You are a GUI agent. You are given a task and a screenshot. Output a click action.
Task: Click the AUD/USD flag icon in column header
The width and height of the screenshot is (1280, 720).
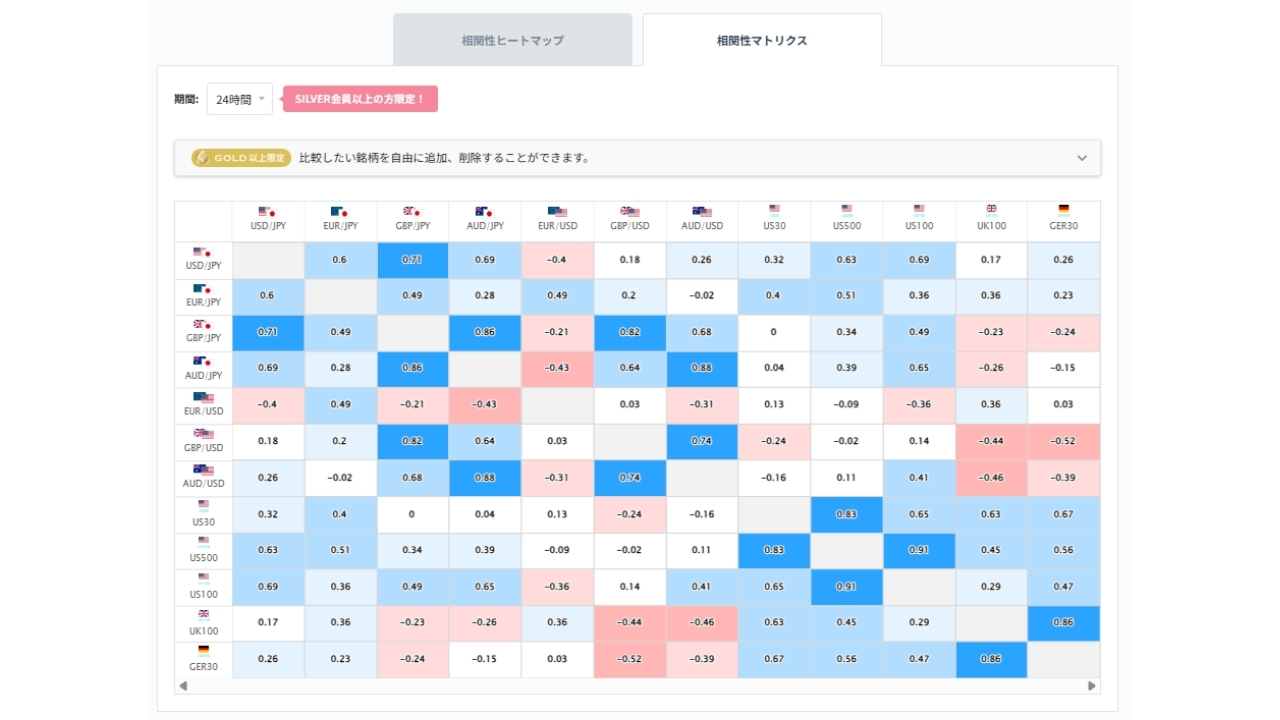[702, 211]
